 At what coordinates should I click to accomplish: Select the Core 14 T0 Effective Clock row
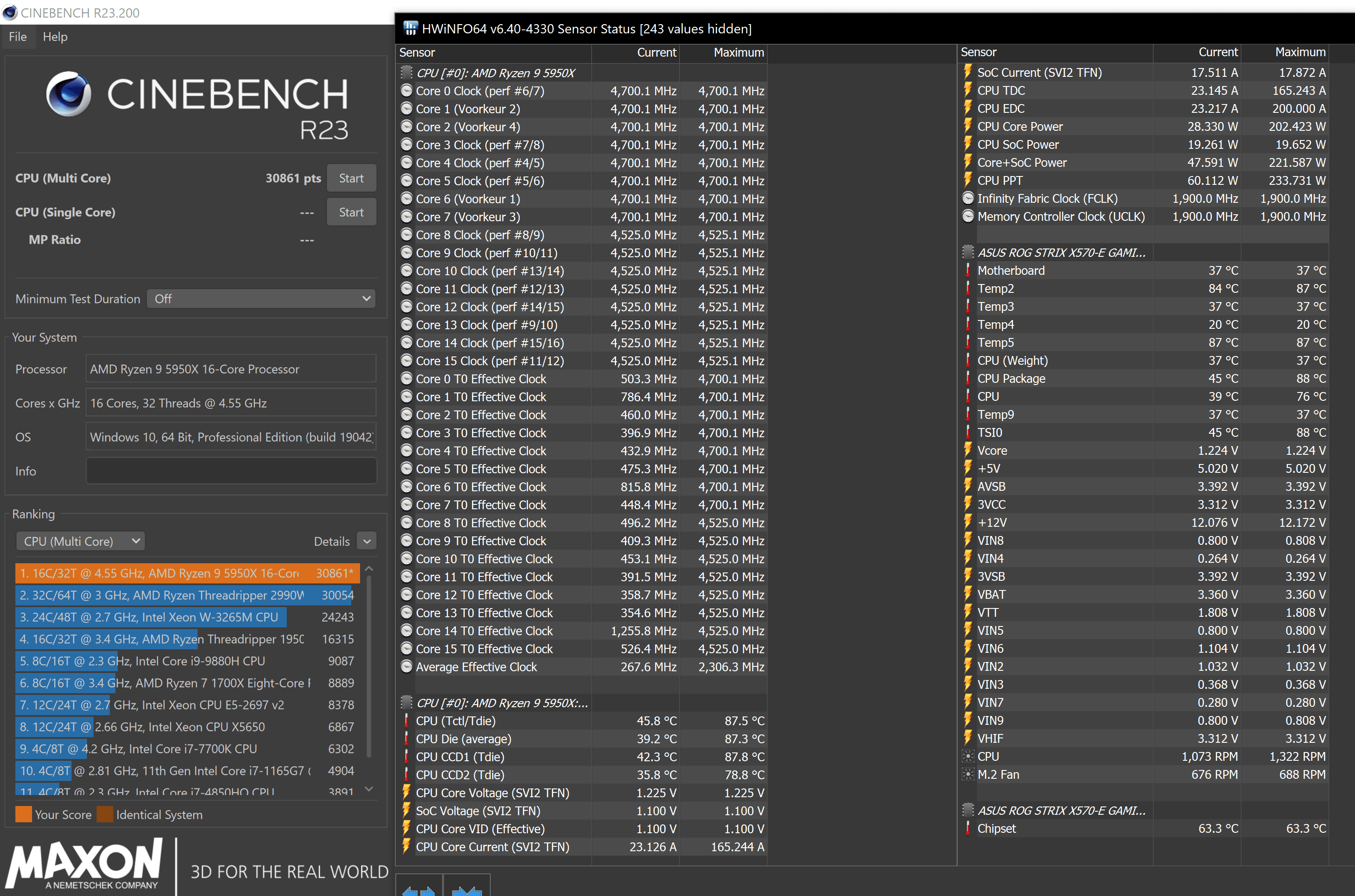point(581,631)
